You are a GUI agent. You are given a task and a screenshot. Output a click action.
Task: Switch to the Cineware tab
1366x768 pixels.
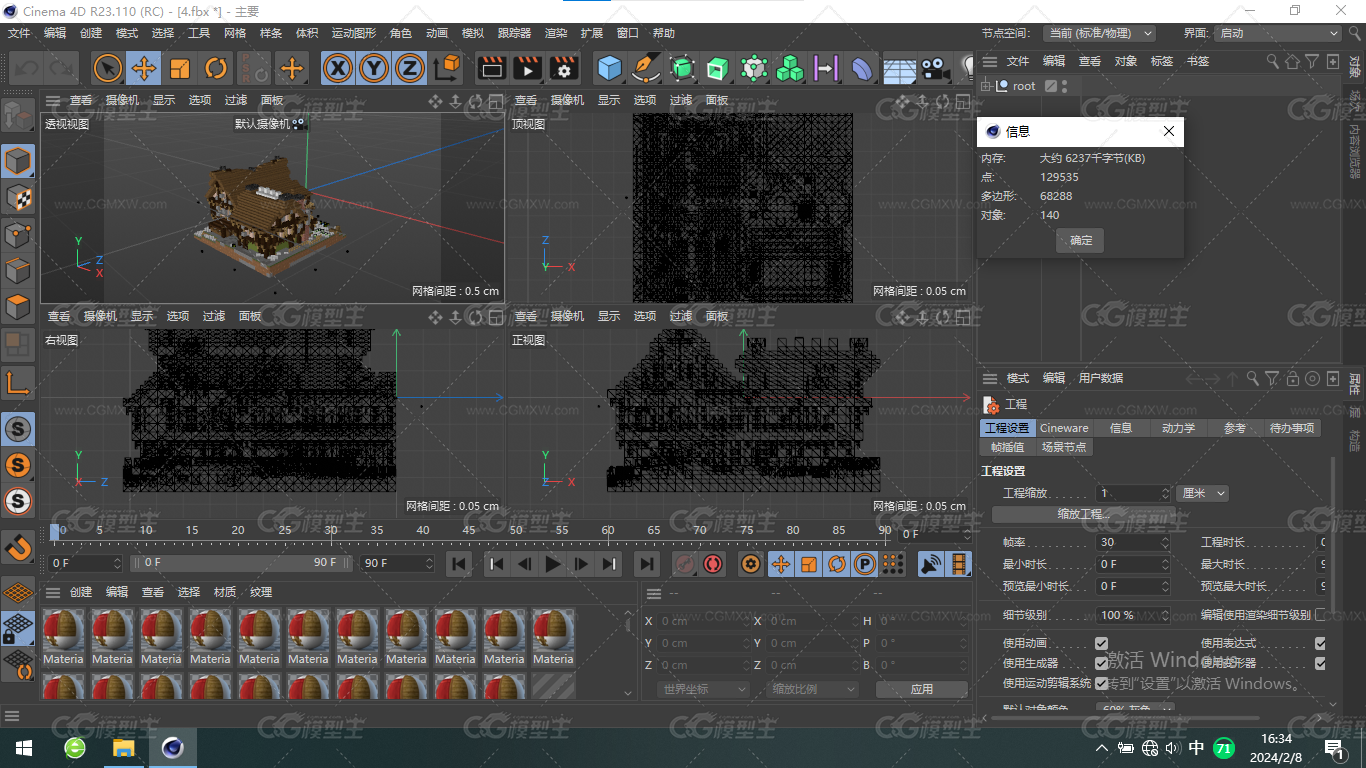point(1064,428)
